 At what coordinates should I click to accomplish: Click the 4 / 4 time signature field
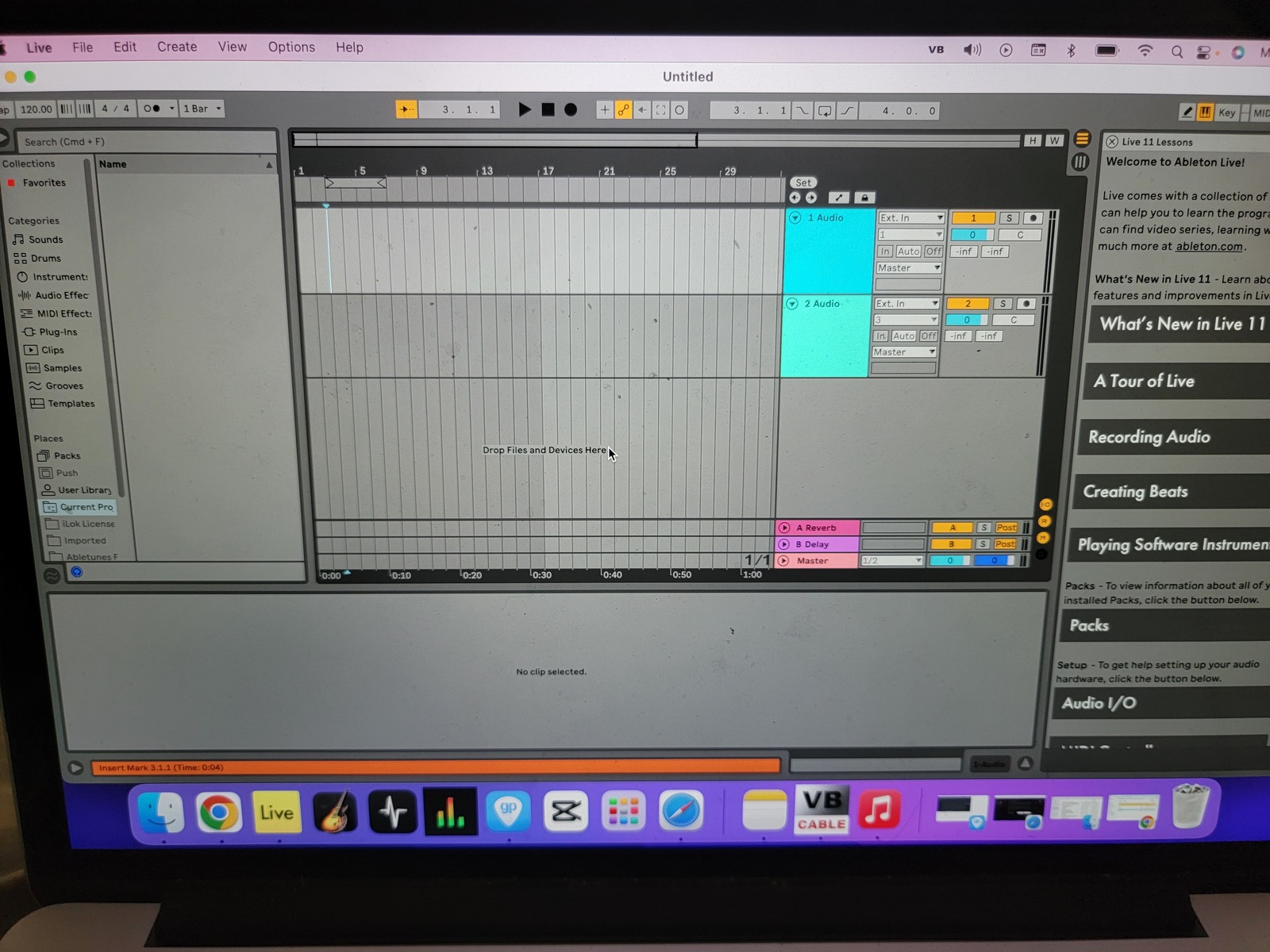point(115,109)
